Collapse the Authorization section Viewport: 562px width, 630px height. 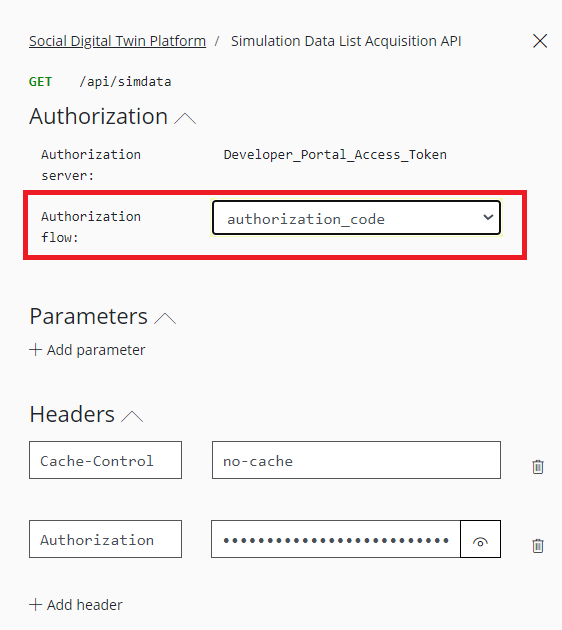185,119
